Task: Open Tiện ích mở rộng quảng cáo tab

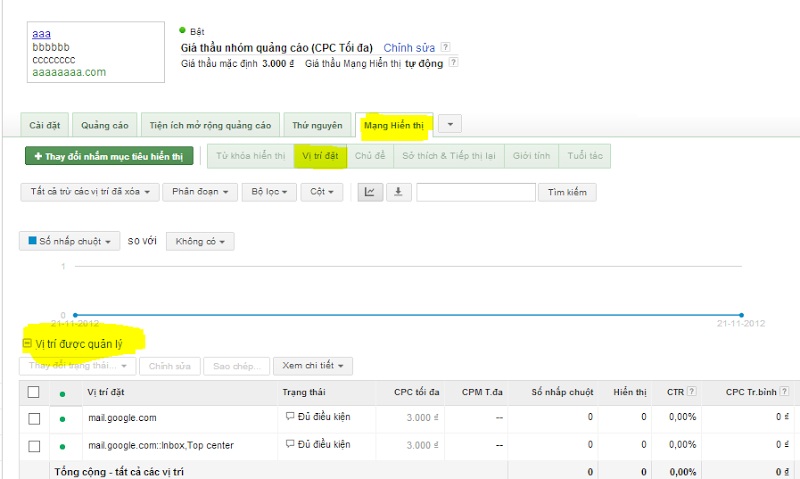Action: coord(210,125)
